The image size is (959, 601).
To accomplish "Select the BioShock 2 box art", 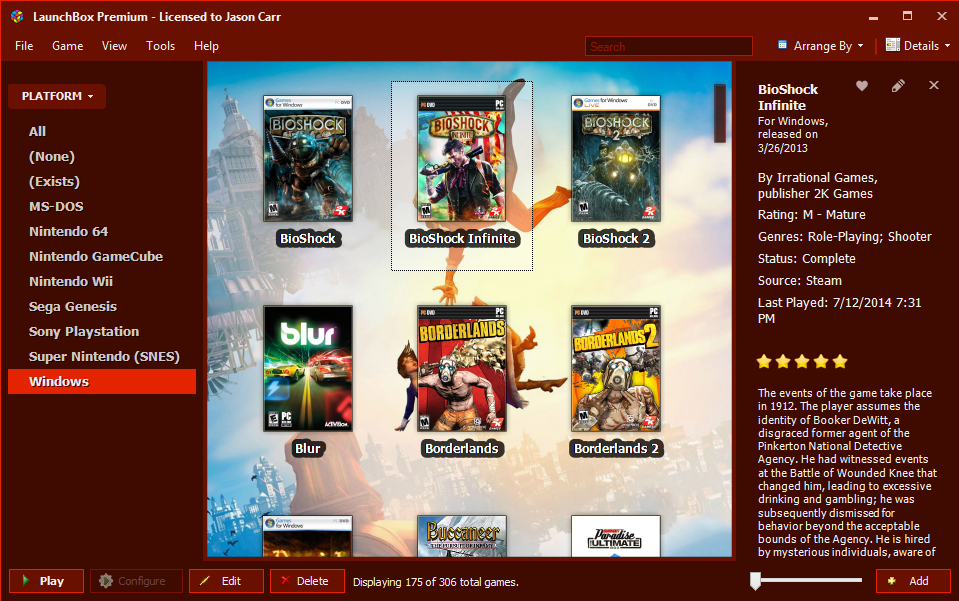I will click(x=616, y=158).
